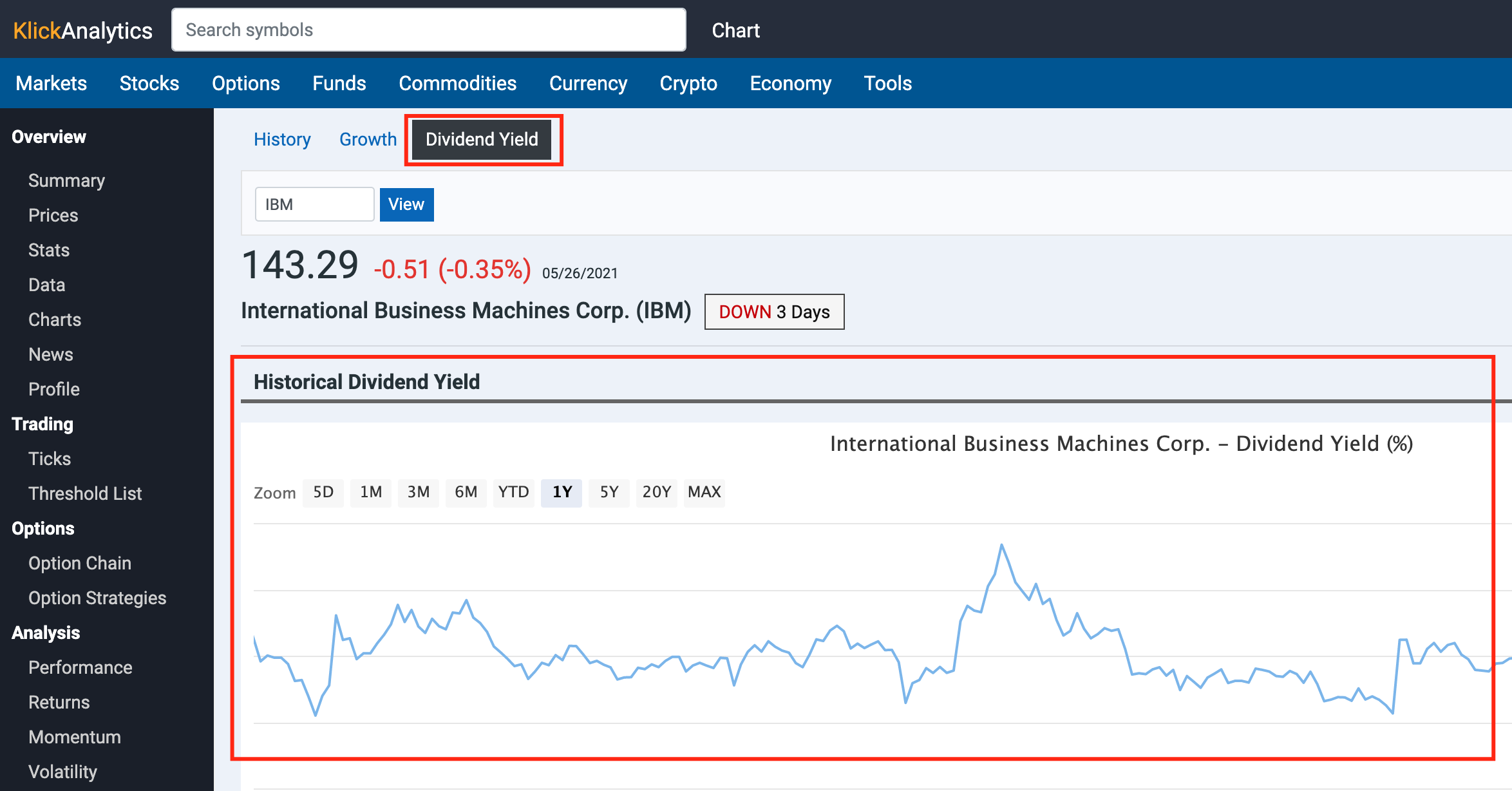Set chart zoom to 6M
The image size is (1512, 791).
point(466,493)
